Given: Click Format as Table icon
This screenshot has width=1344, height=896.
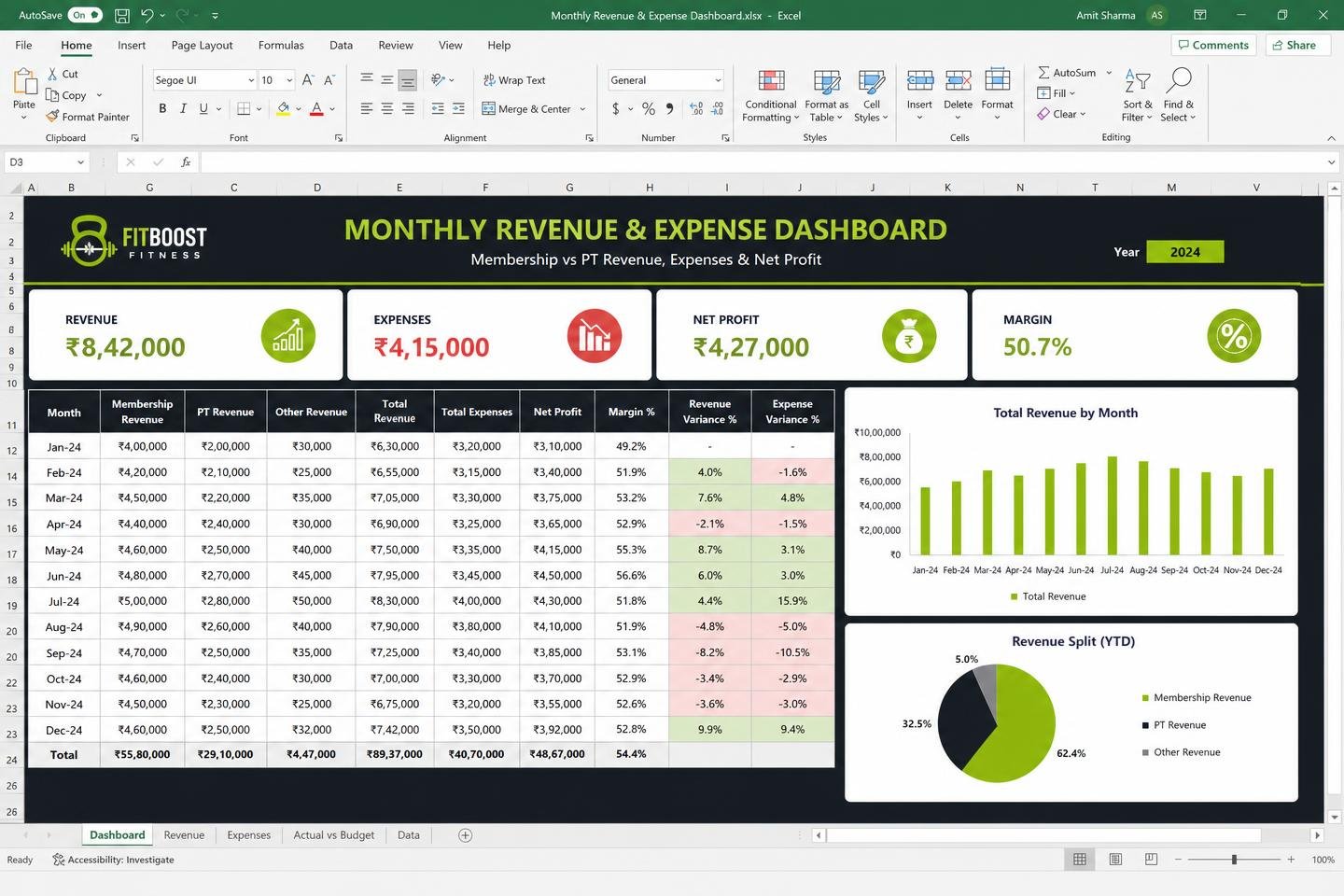Looking at the screenshot, I should (827, 82).
